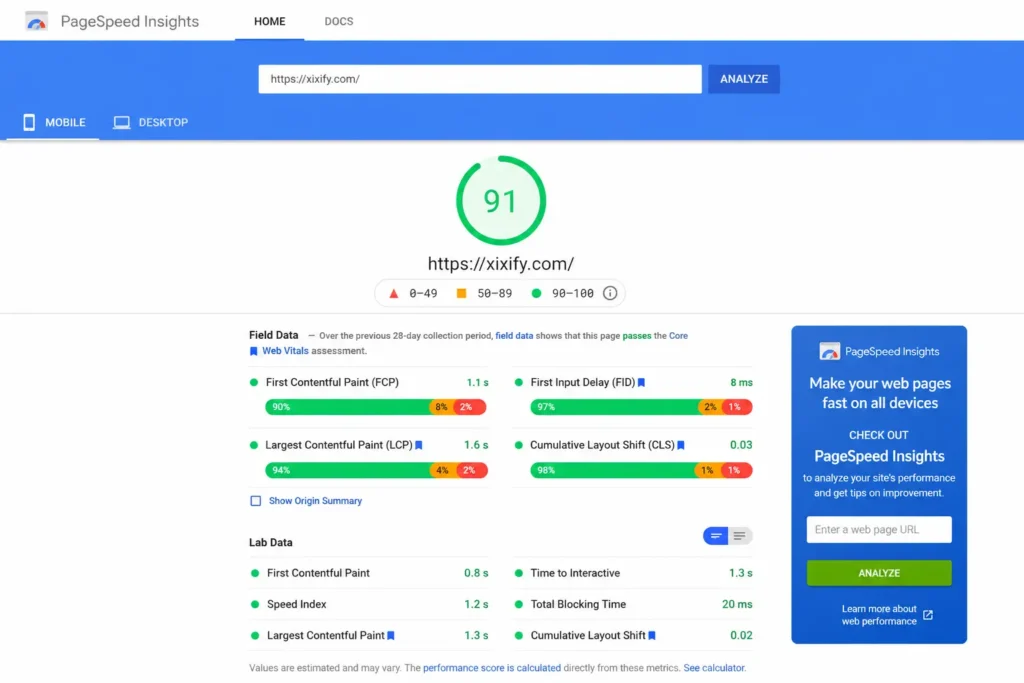The width and height of the screenshot is (1024, 683).
Task: Click the LCP distribution bar showing 94%
Action: [376, 470]
